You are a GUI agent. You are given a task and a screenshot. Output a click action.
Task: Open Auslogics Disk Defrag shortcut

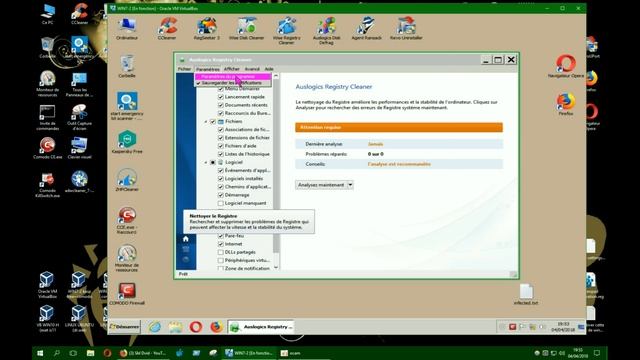pyautogui.click(x=327, y=30)
